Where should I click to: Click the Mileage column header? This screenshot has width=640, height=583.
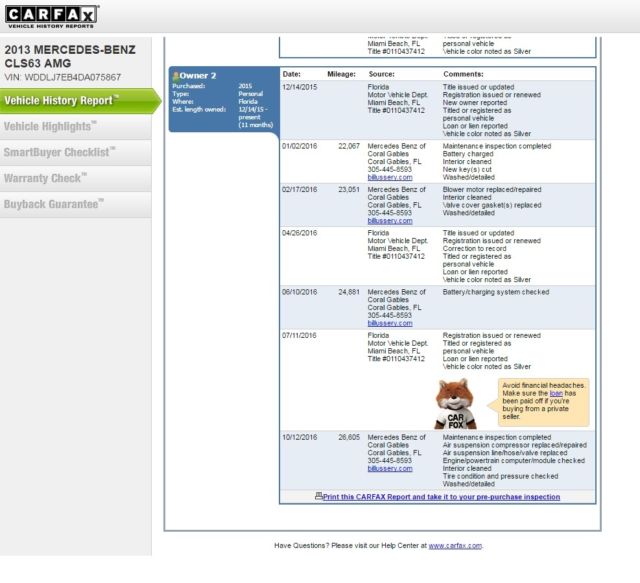pos(341,75)
